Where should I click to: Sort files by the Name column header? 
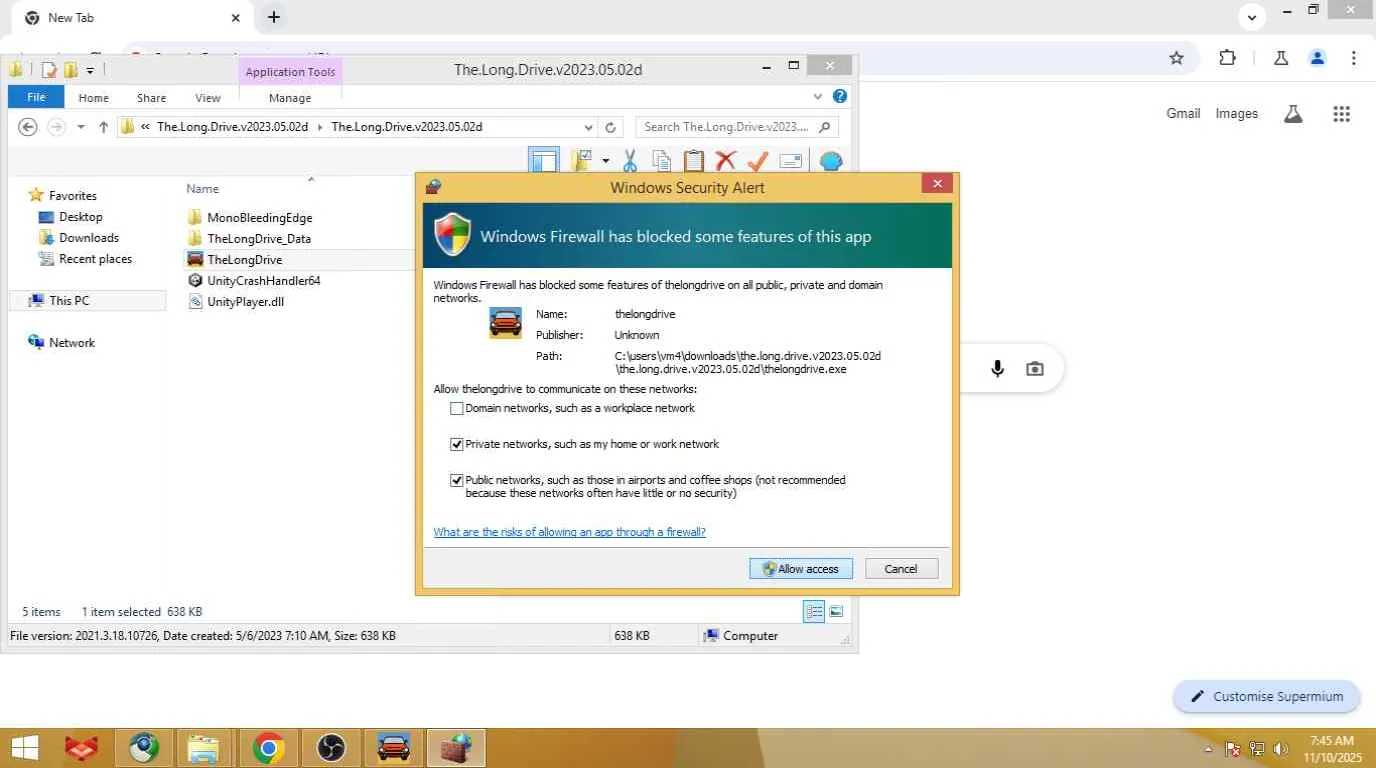pos(202,189)
